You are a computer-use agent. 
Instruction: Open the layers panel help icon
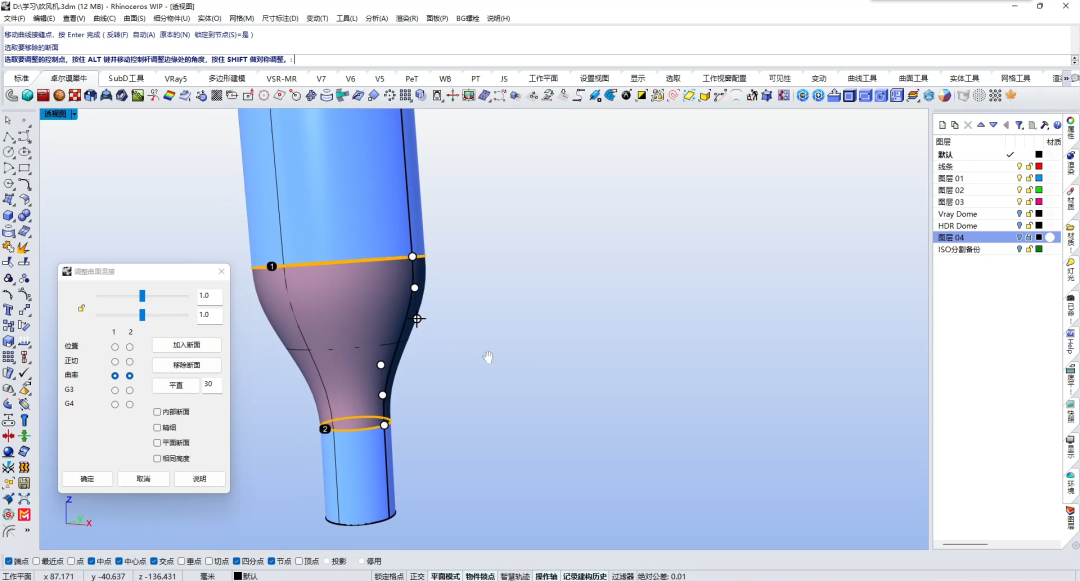coord(1057,125)
